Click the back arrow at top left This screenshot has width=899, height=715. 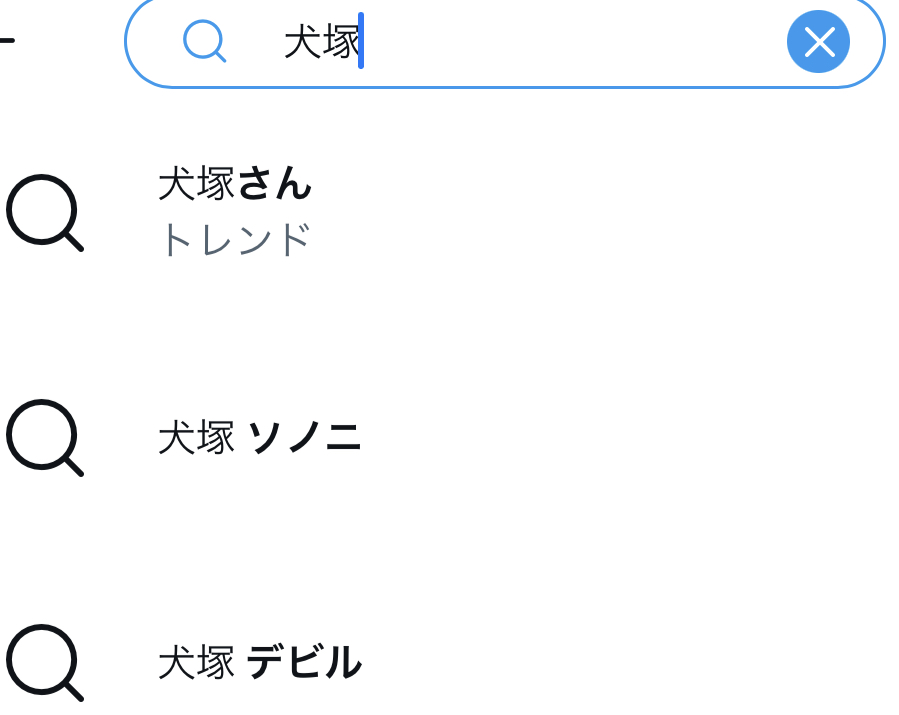[6, 41]
